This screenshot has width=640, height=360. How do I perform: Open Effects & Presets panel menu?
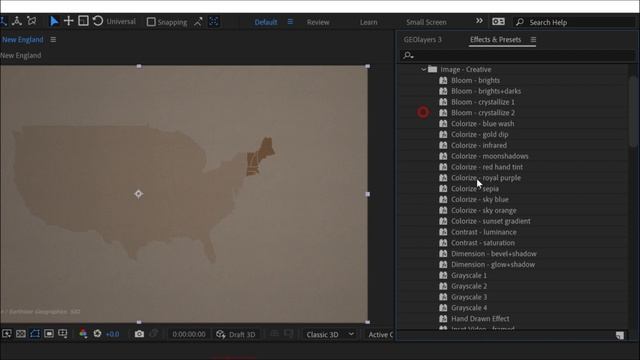(533, 40)
